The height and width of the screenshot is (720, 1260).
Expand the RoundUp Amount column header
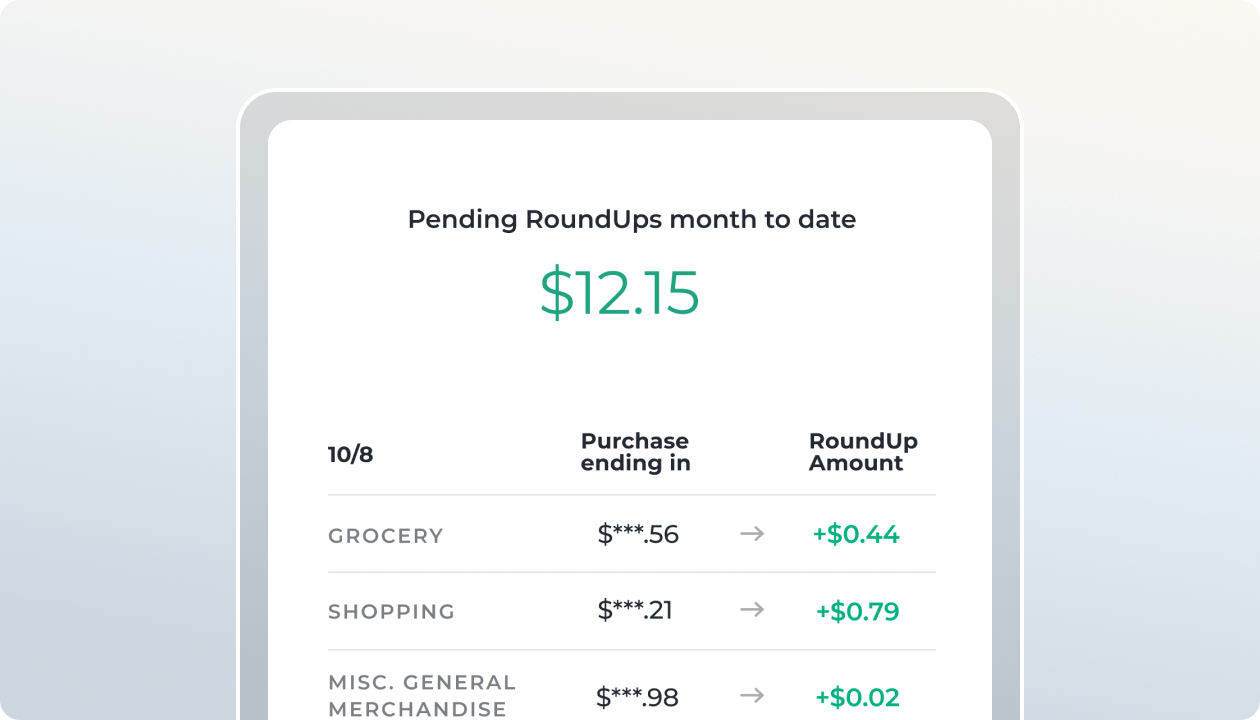(863, 452)
